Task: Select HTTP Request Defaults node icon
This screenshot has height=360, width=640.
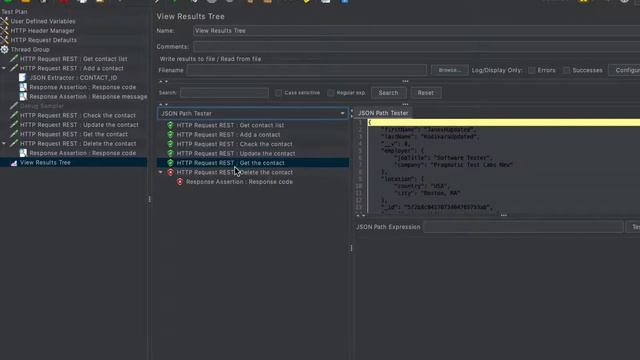Action: (4, 40)
